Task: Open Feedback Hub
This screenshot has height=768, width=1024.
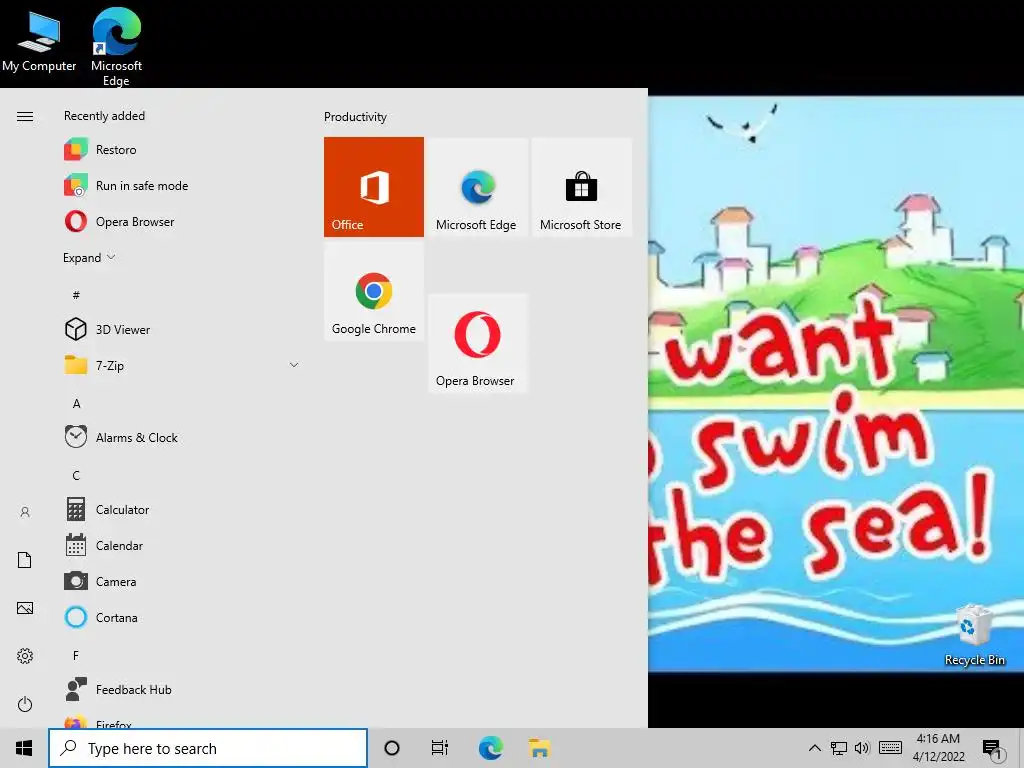Action: click(183, 689)
